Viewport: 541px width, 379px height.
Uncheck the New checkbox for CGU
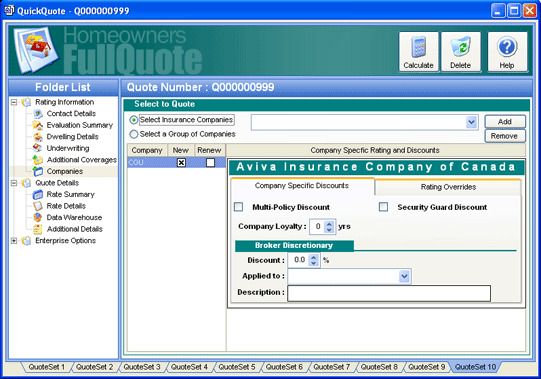click(x=181, y=162)
